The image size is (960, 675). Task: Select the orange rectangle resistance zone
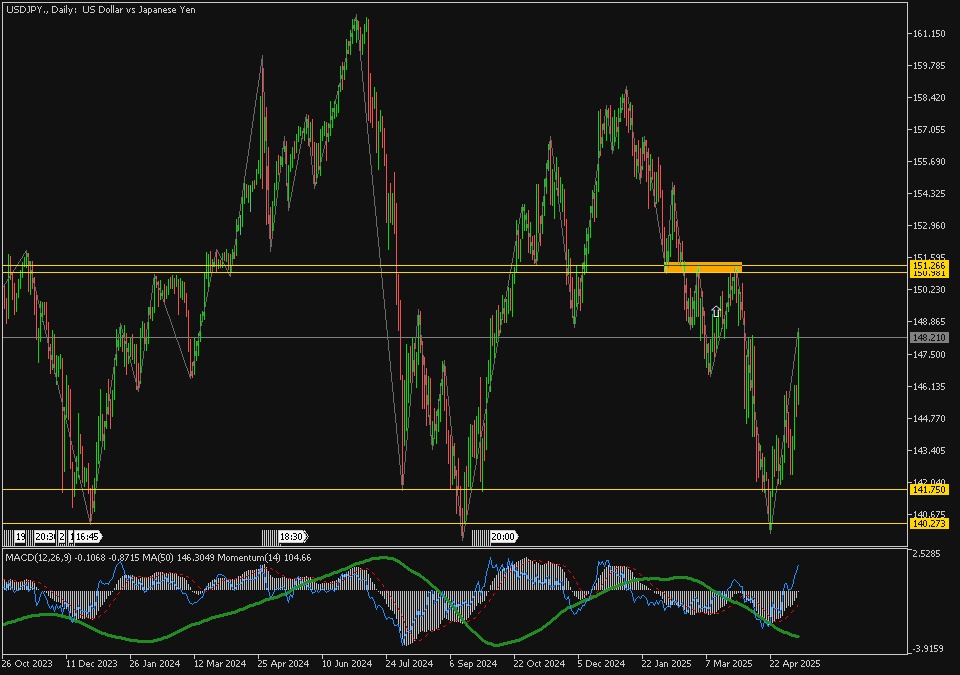point(703,267)
